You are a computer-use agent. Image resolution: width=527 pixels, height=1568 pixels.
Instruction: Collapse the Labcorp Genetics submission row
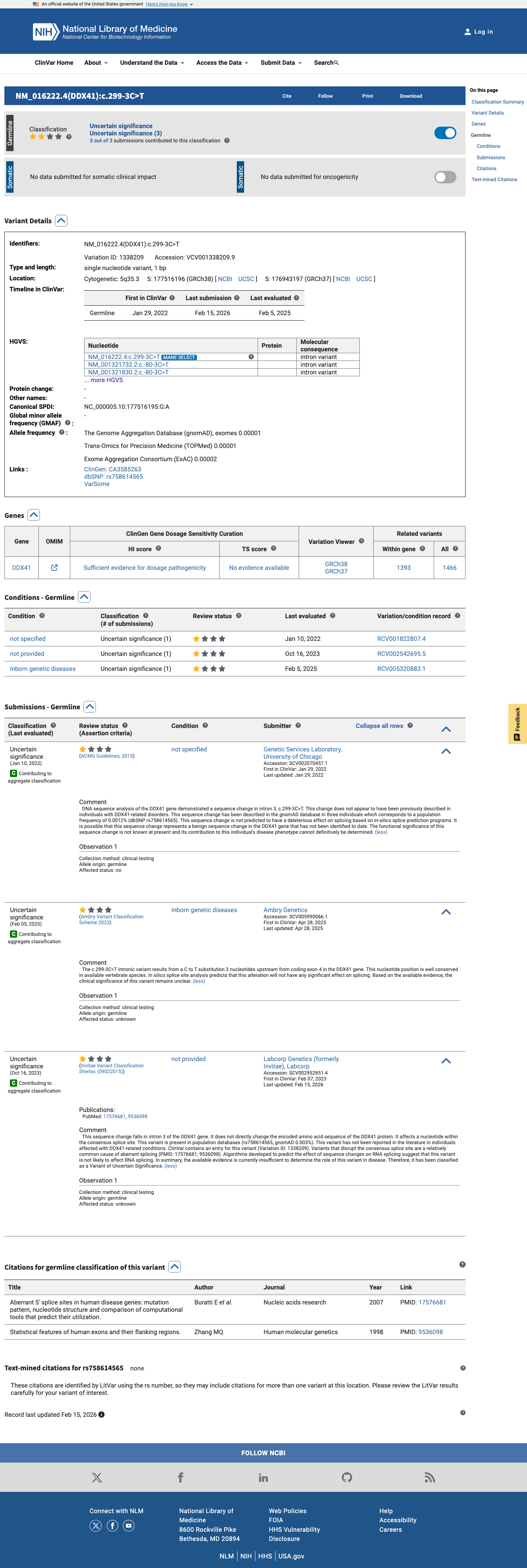pyautogui.click(x=446, y=1061)
